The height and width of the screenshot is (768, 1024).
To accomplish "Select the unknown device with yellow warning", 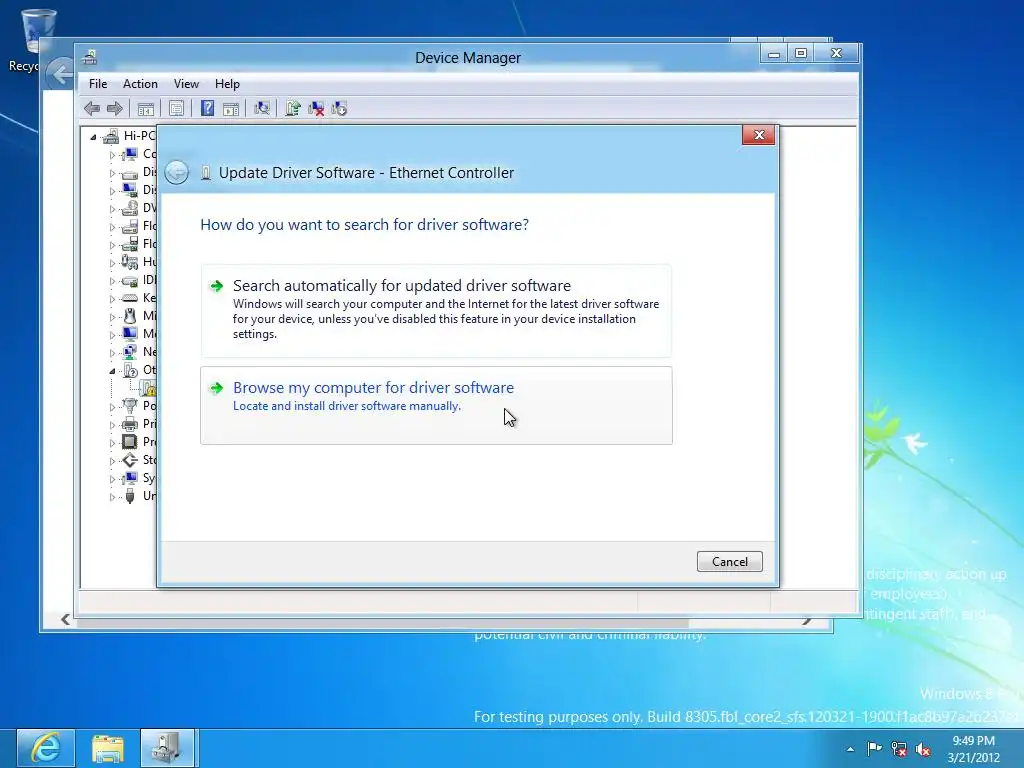I will [148, 388].
